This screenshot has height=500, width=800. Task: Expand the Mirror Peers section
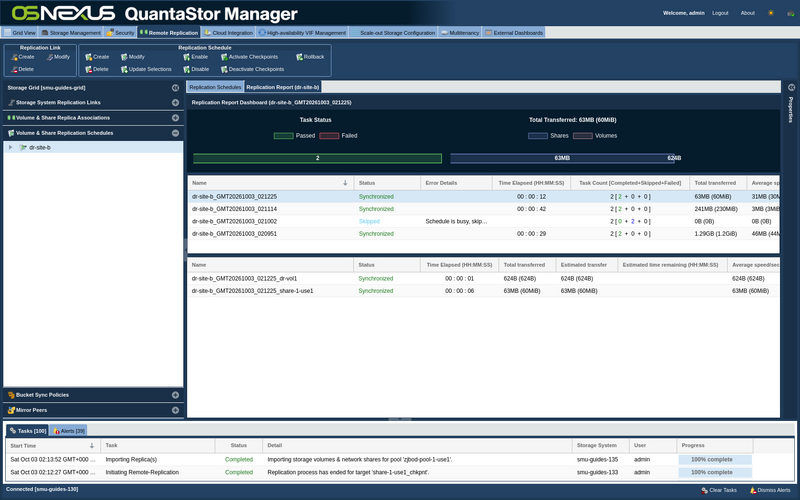(x=176, y=410)
